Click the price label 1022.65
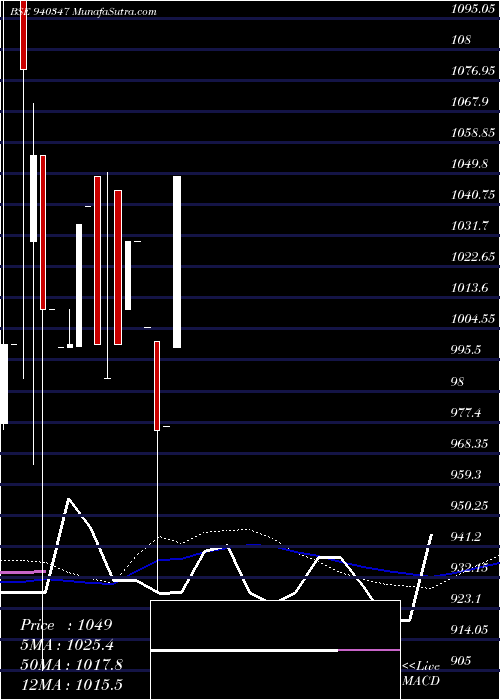The height and width of the screenshot is (700, 500). (472, 257)
